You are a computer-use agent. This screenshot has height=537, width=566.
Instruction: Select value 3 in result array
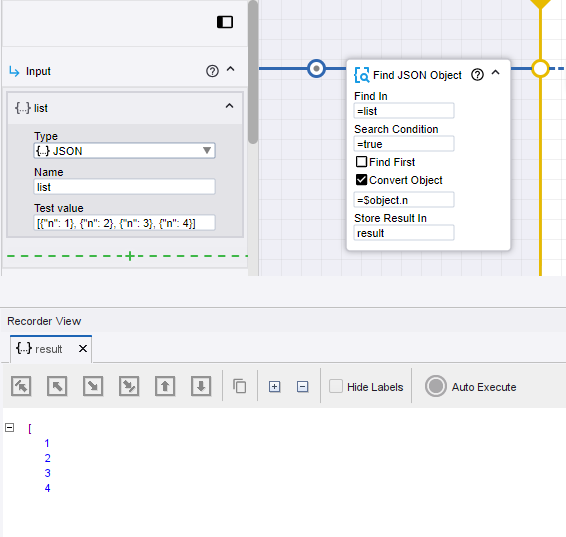(x=47, y=473)
